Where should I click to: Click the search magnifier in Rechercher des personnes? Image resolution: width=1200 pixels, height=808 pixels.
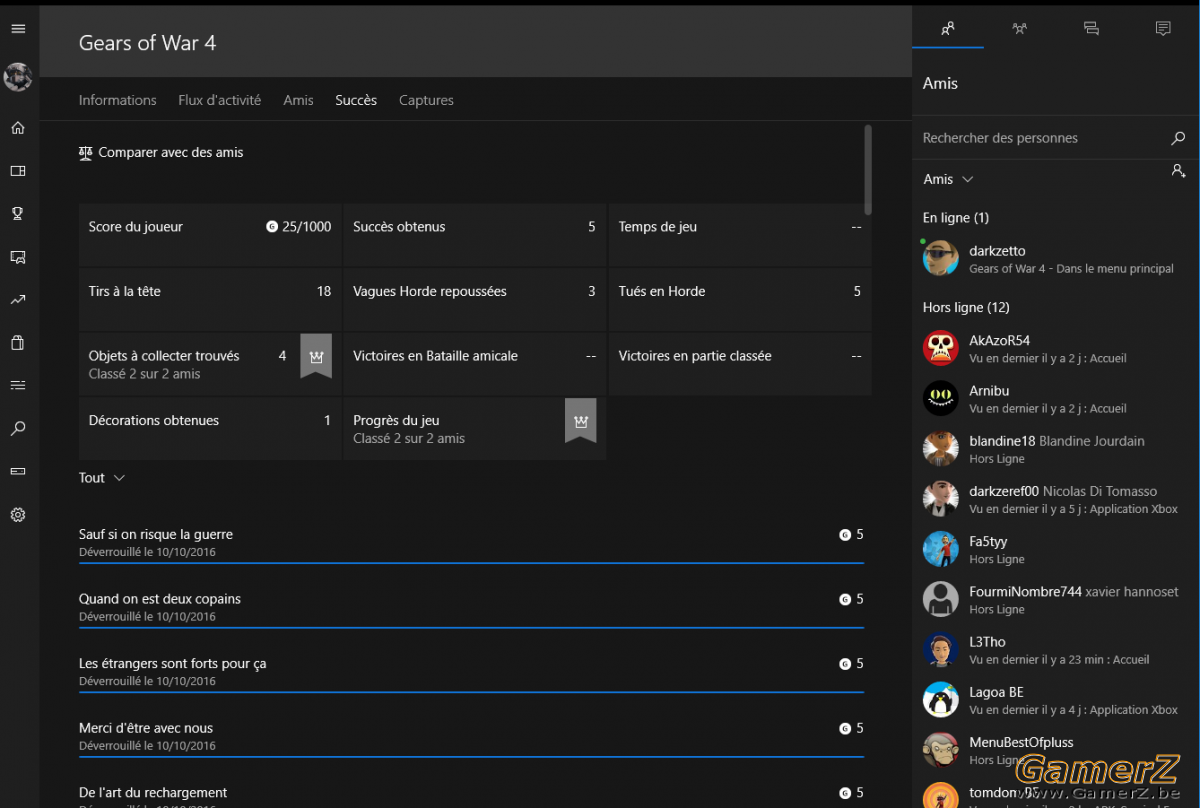(1178, 138)
